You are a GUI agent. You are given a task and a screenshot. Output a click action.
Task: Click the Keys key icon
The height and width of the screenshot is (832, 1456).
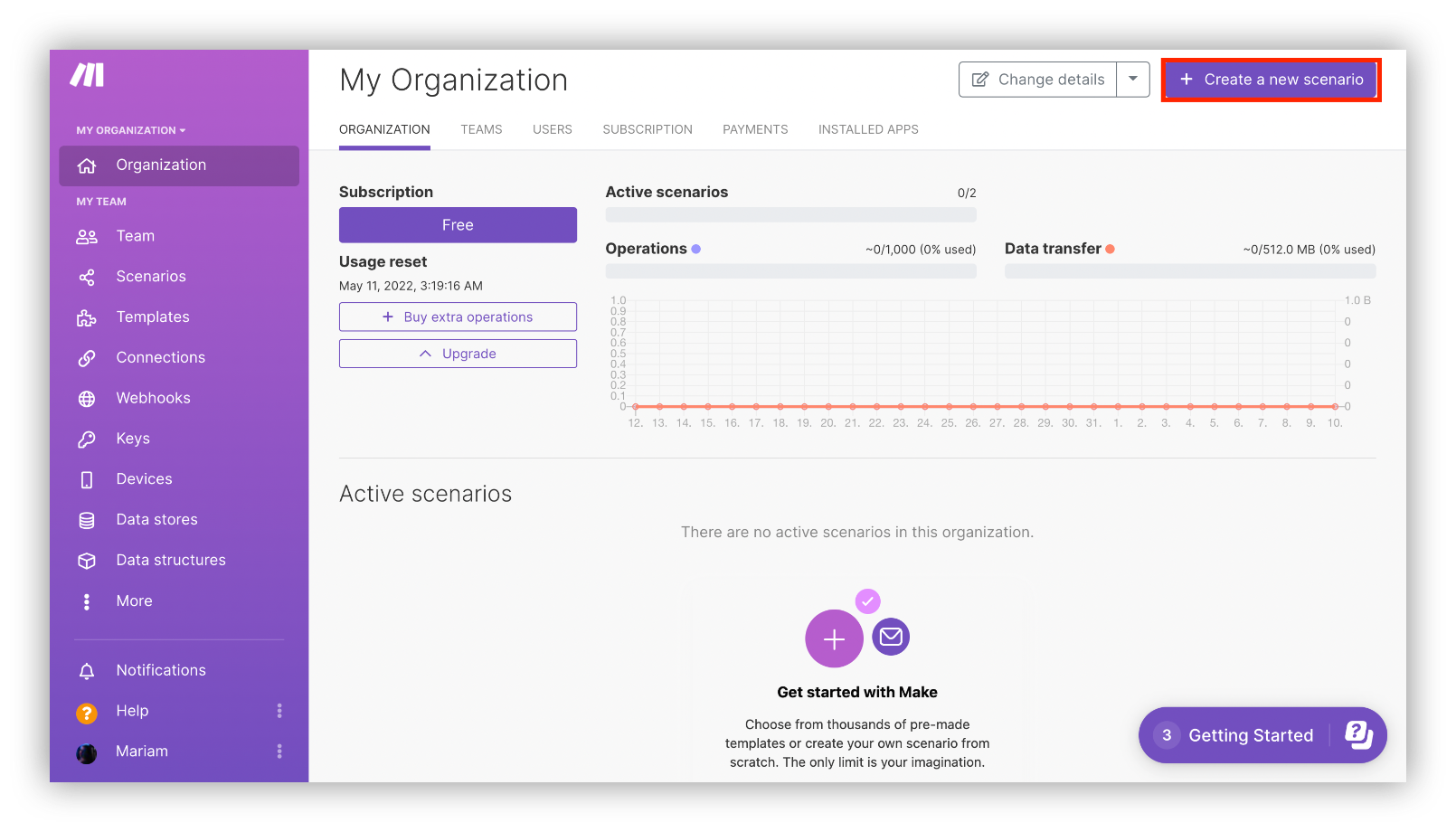(87, 440)
